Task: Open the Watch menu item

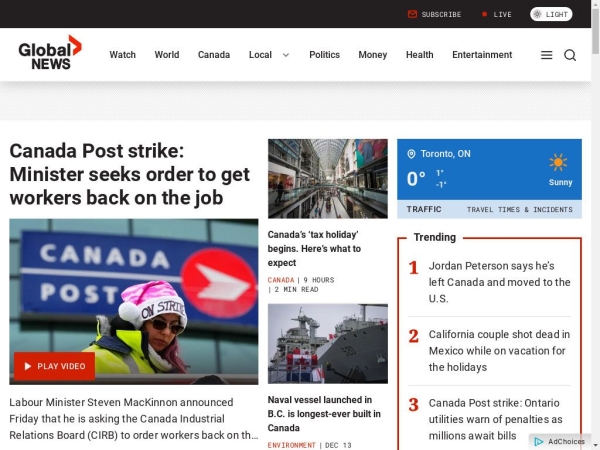Action: click(122, 55)
